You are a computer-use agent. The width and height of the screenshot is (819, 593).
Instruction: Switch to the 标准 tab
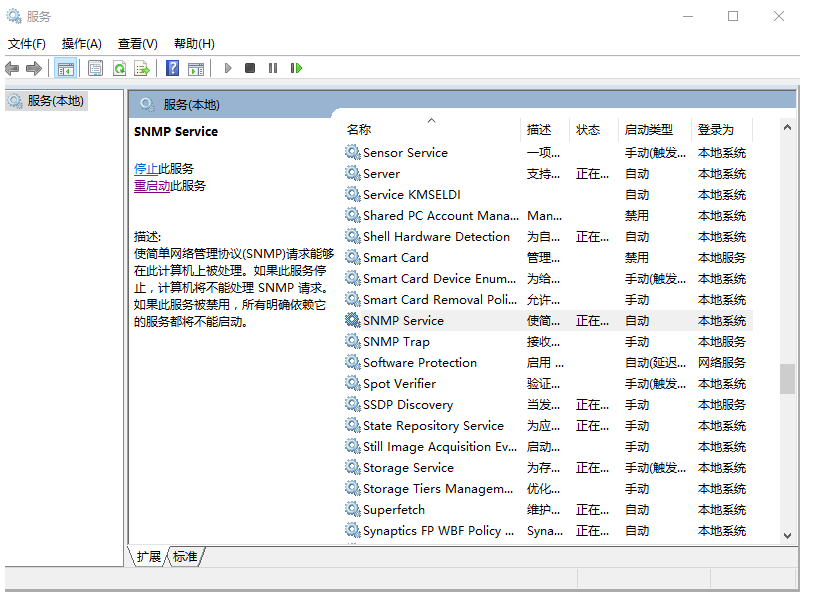183,557
